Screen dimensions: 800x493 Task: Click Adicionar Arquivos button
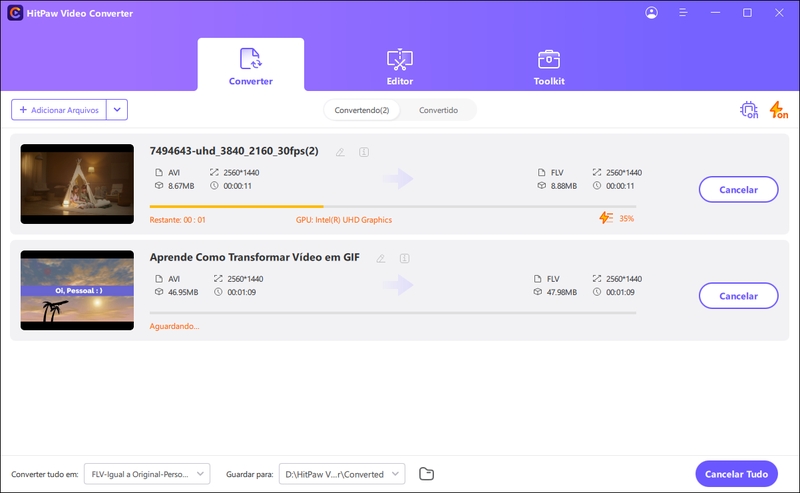(x=59, y=110)
